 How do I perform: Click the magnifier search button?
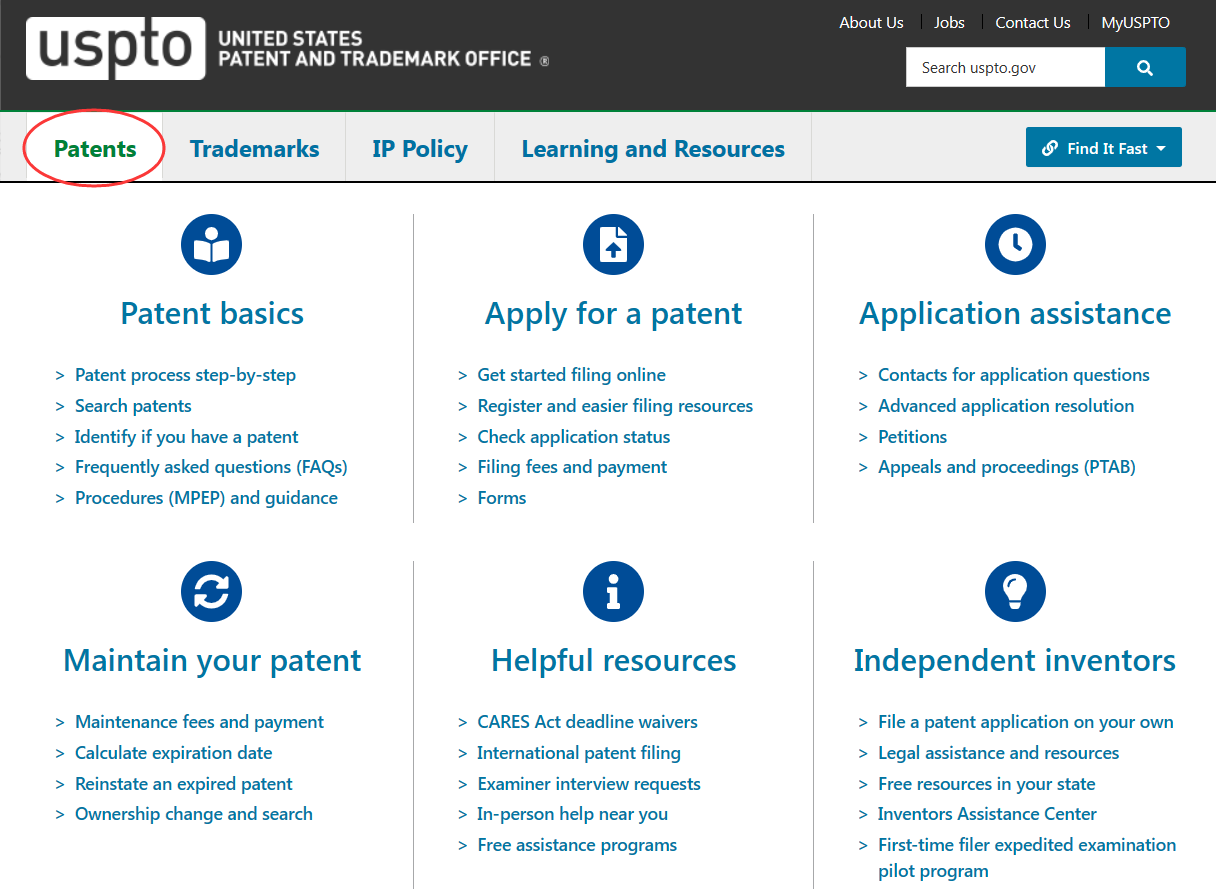pyautogui.click(x=1145, y=68)
